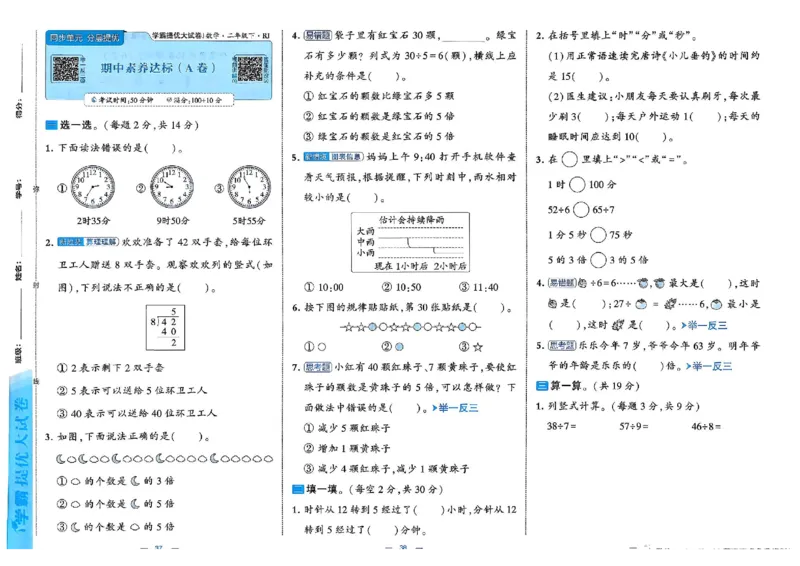Click answer blank in 下面读法错误的是( )
800x566 pixels.
161,149
